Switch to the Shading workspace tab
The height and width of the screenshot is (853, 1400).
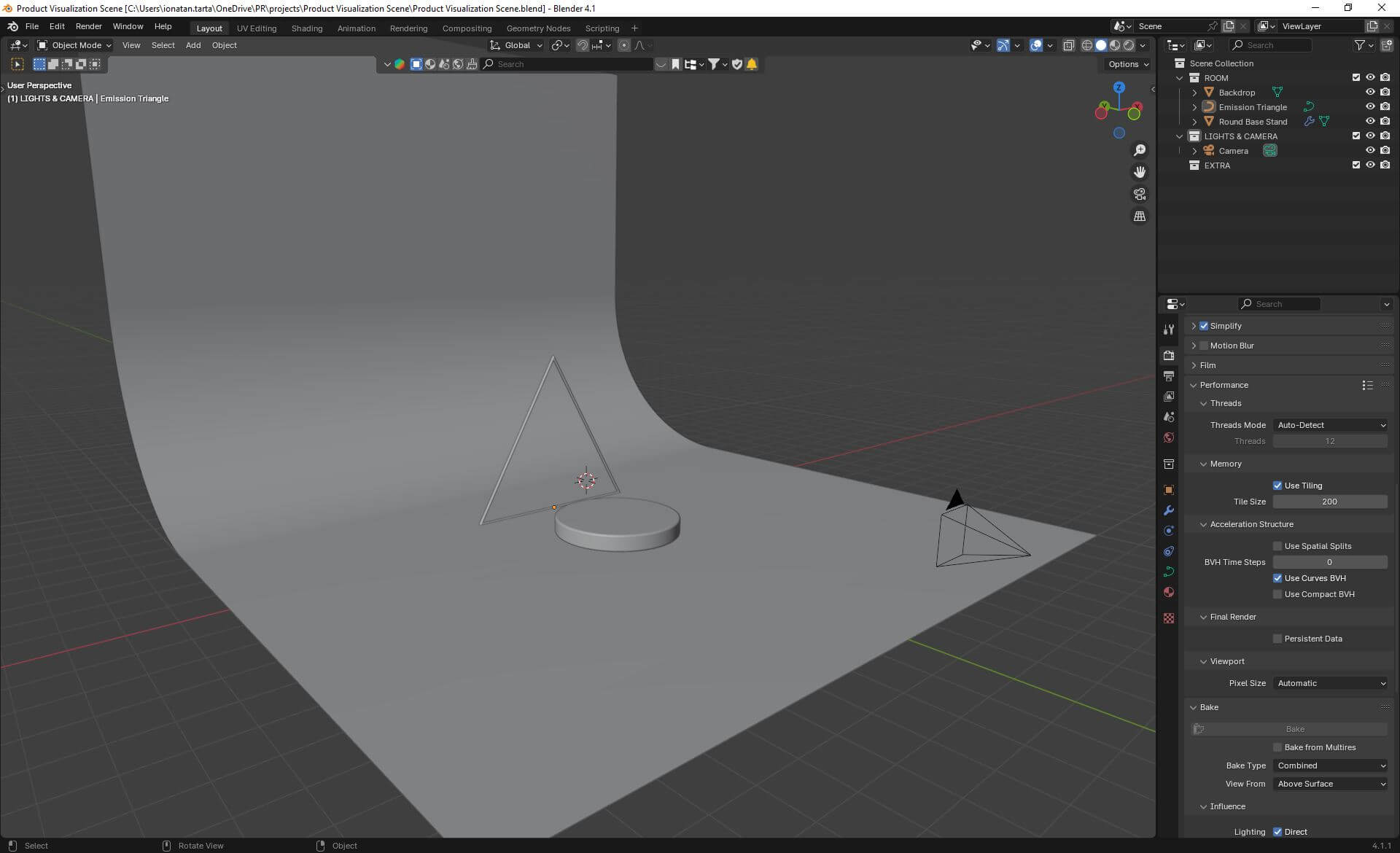pos(306,28)
